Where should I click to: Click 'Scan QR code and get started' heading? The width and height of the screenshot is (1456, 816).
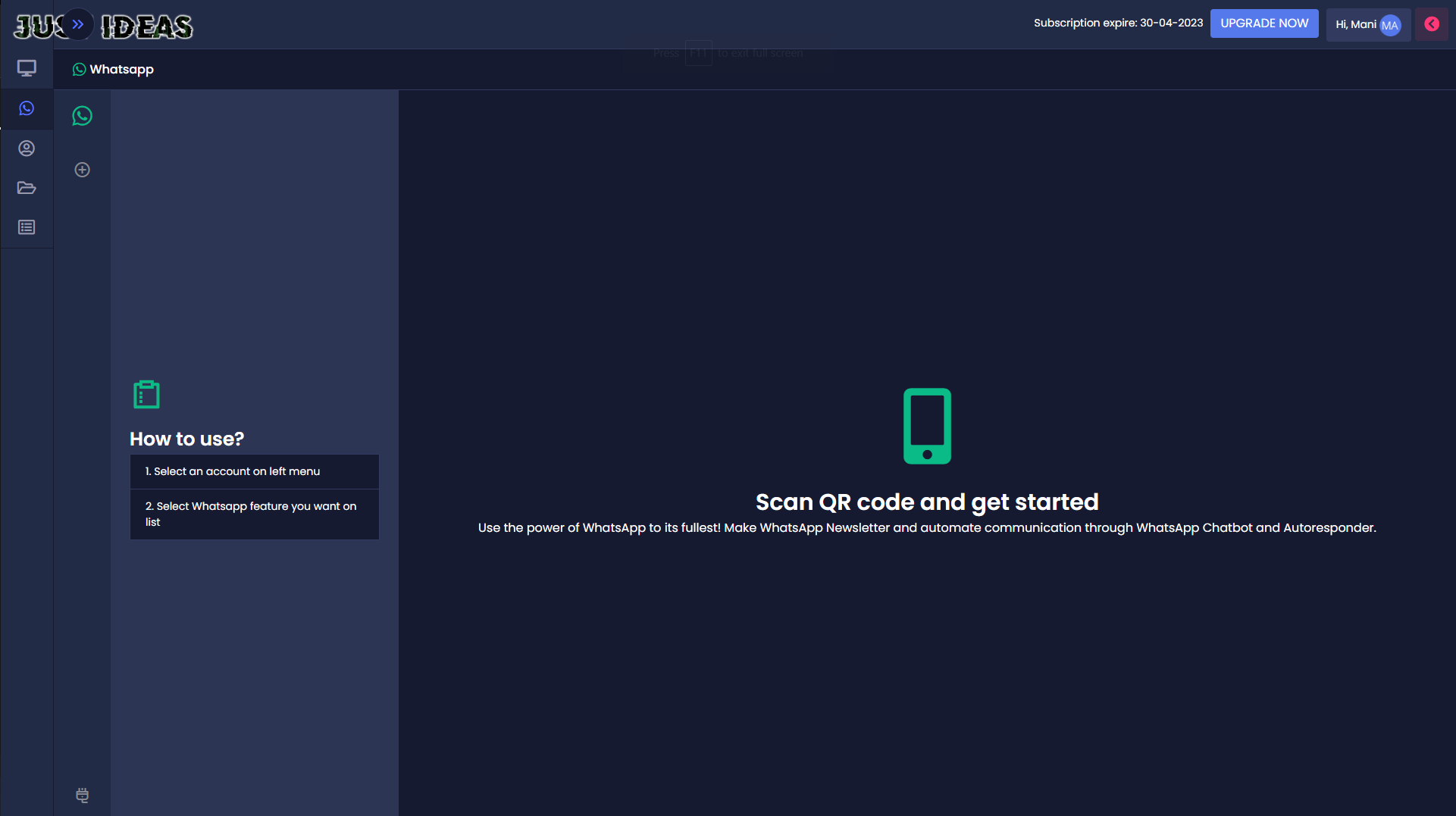pyautogui.click(x=927, y=502)
